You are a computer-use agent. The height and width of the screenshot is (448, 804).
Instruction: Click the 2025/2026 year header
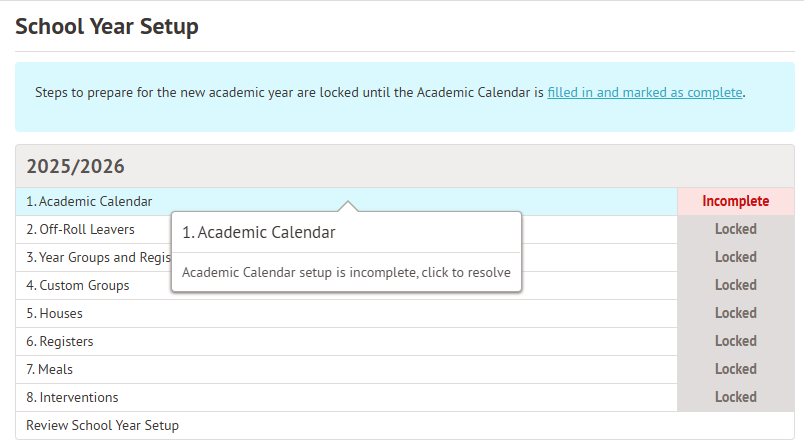click(75, 166)
